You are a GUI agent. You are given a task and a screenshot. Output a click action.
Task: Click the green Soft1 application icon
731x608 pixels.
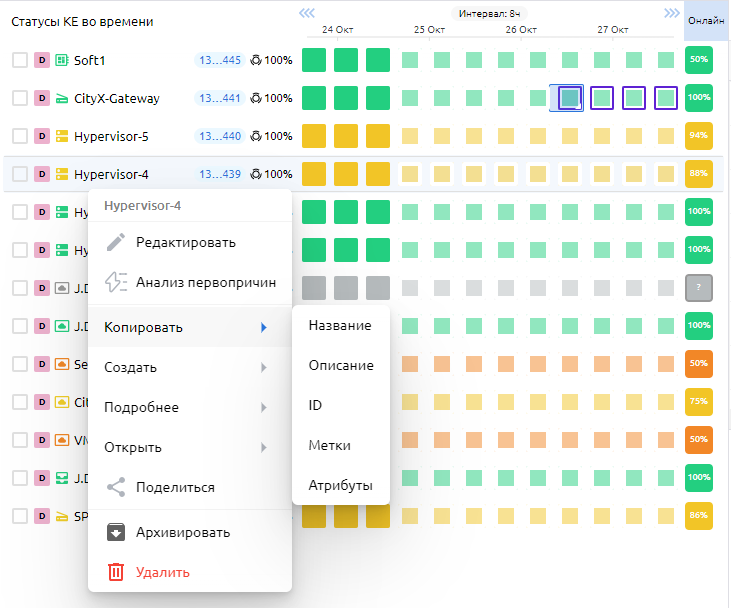(61, 60)
